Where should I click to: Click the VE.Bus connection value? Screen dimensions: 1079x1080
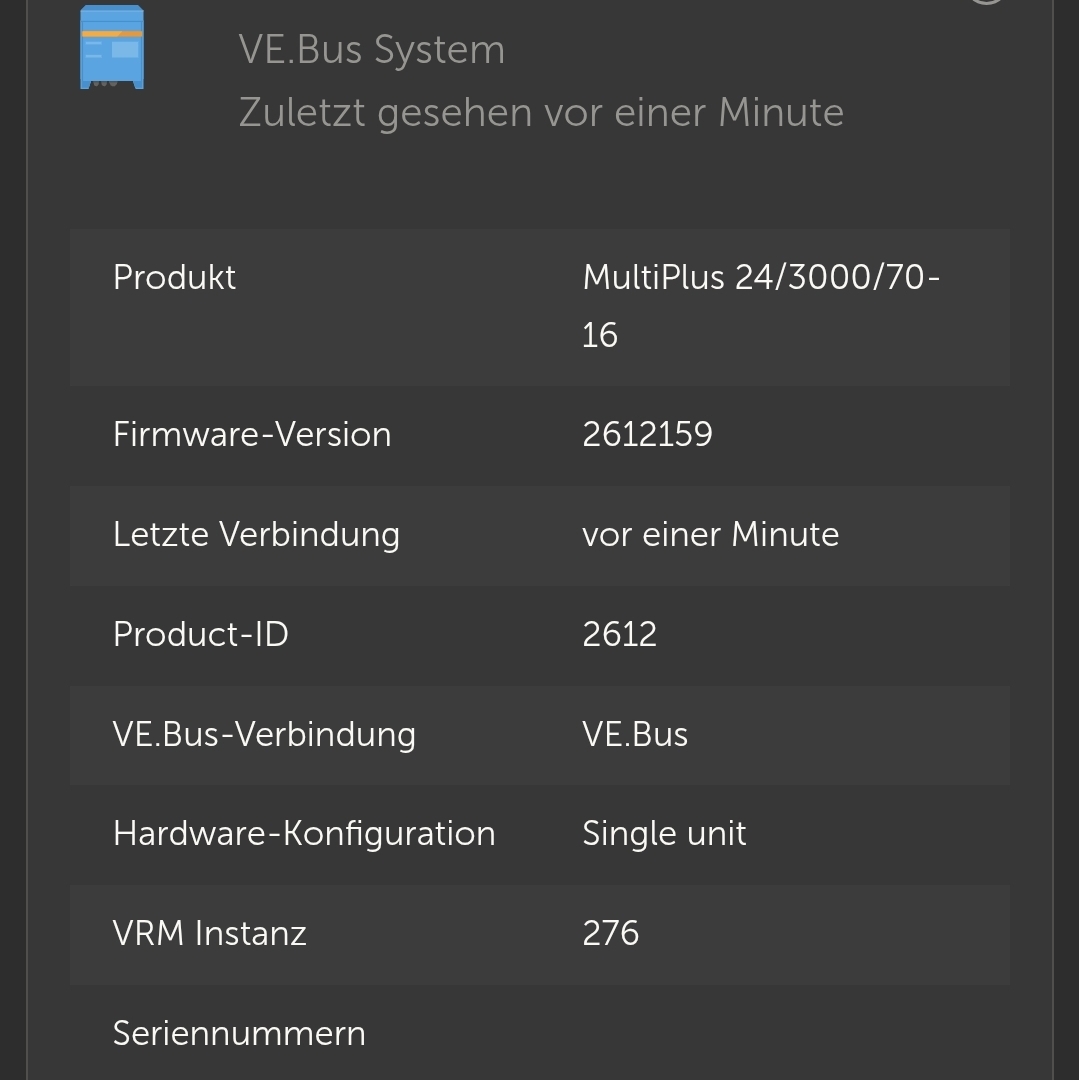coord(635,734)
